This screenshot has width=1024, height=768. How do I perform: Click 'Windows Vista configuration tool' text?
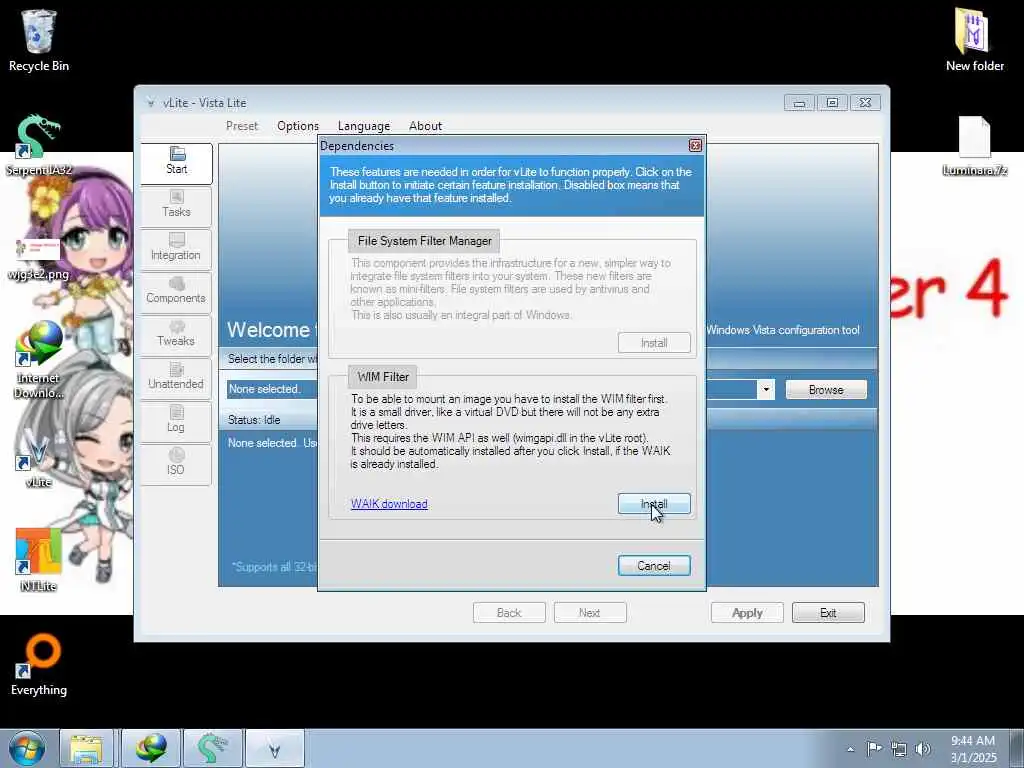pyautogui.click(x=783, y=330)
